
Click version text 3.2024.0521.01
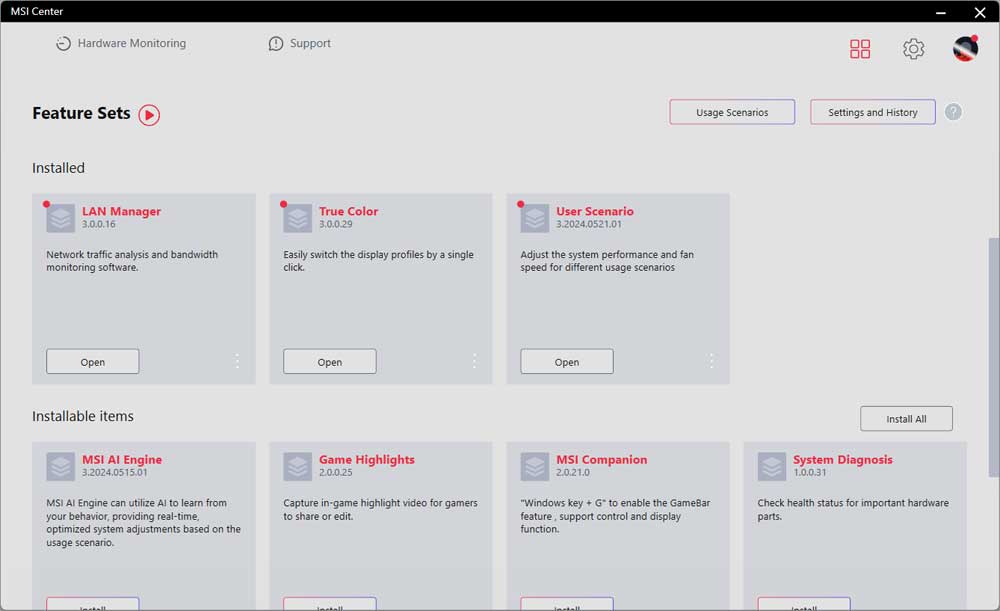[x=589, y=224]
